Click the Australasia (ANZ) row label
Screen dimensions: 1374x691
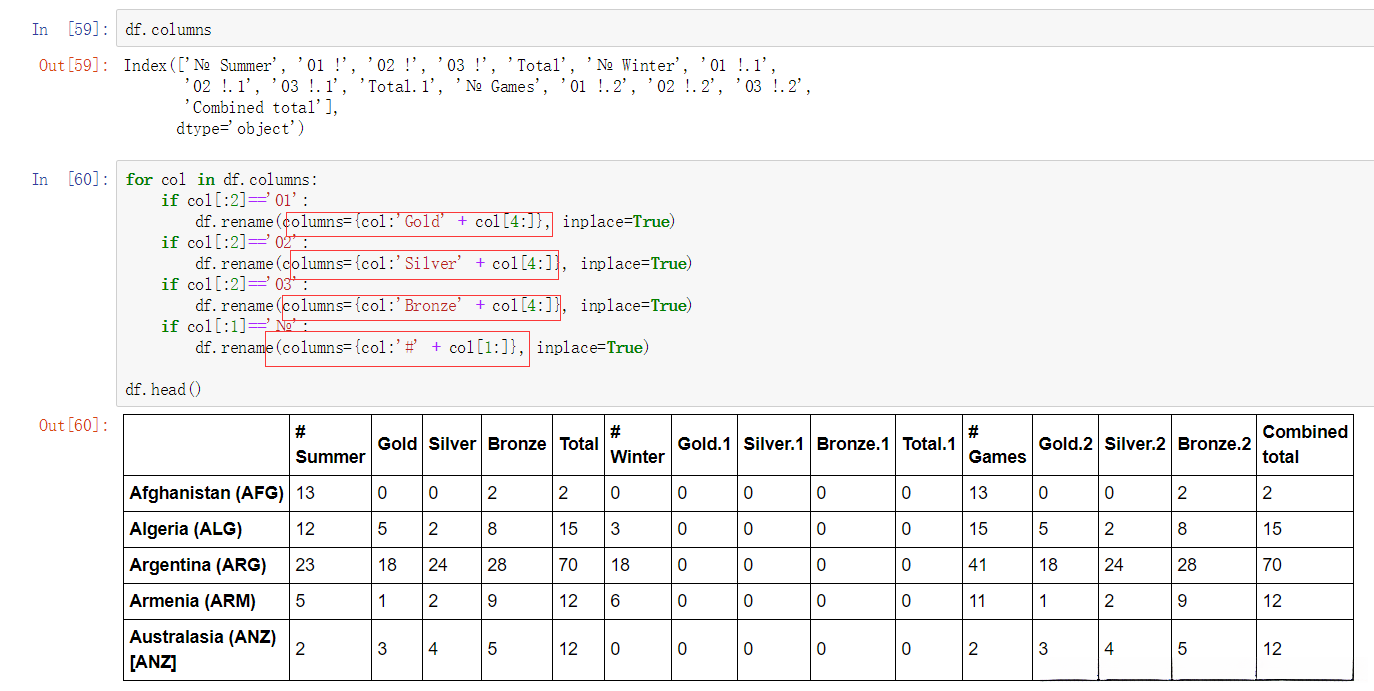(x=203, y=649)
